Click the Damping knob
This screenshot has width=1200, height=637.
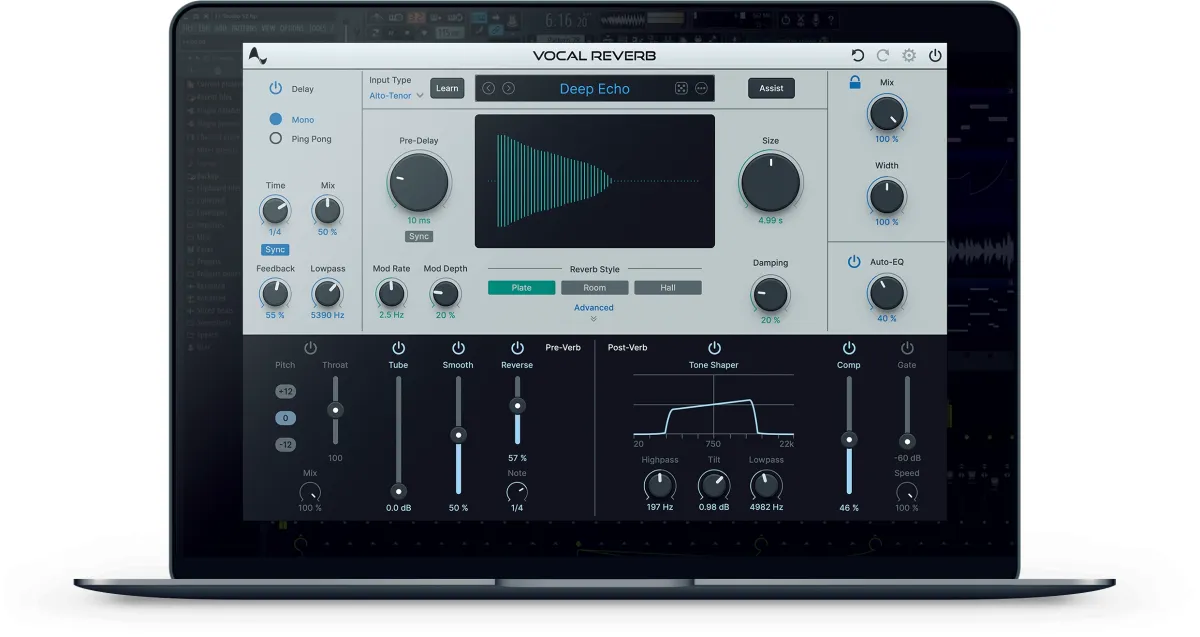[770, 294]
